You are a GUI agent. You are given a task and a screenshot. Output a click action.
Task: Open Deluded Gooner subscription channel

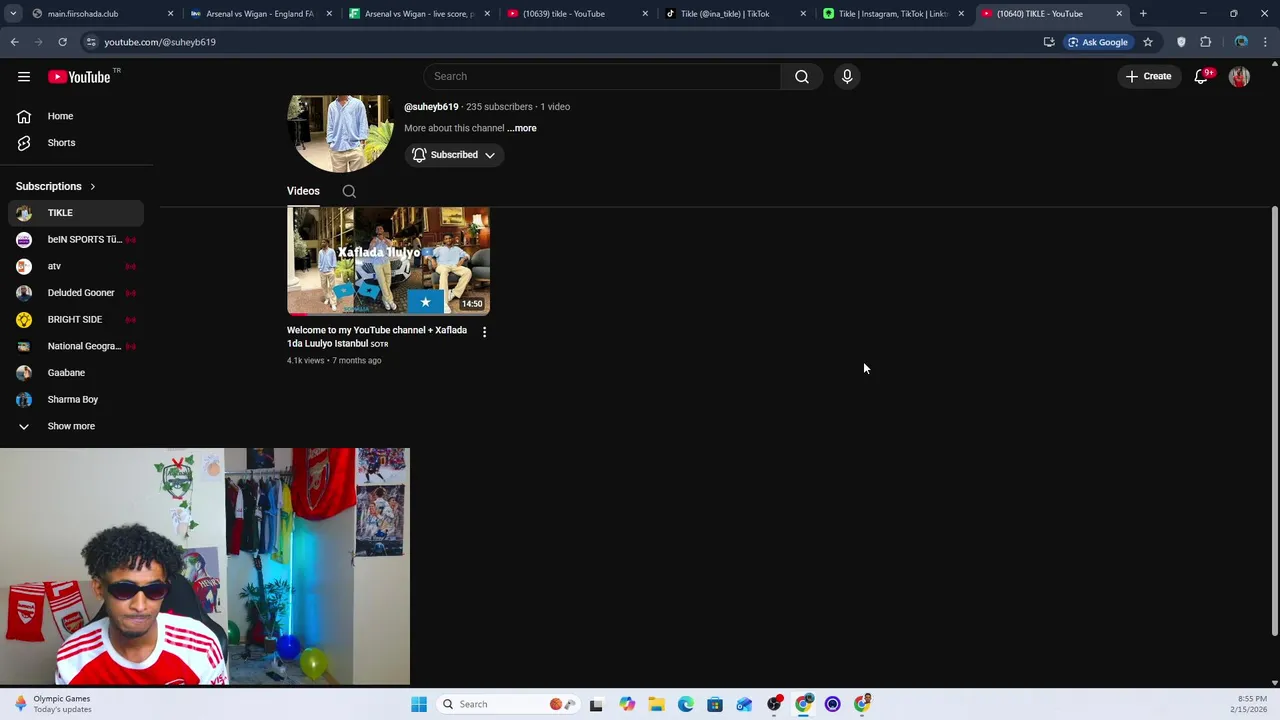76,293
